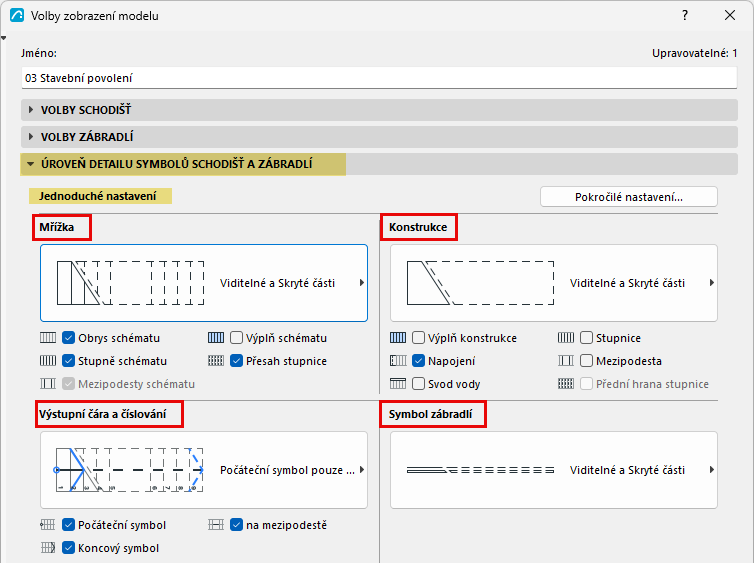Click the Jméno field with 03 Stavební povolení
Viewport: 754px width, 563px height.
coord(379,78)
